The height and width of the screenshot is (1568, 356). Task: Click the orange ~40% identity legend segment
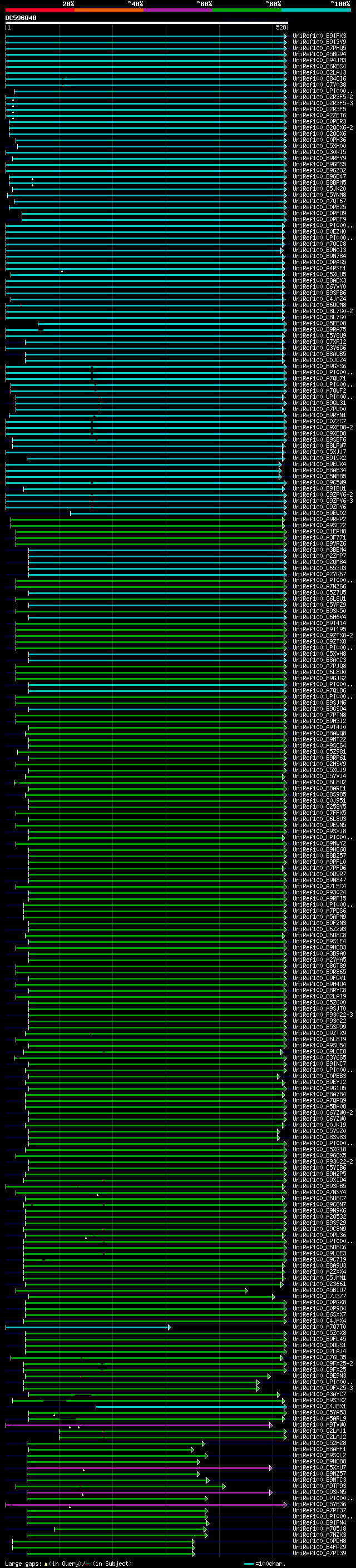point(109,10)
